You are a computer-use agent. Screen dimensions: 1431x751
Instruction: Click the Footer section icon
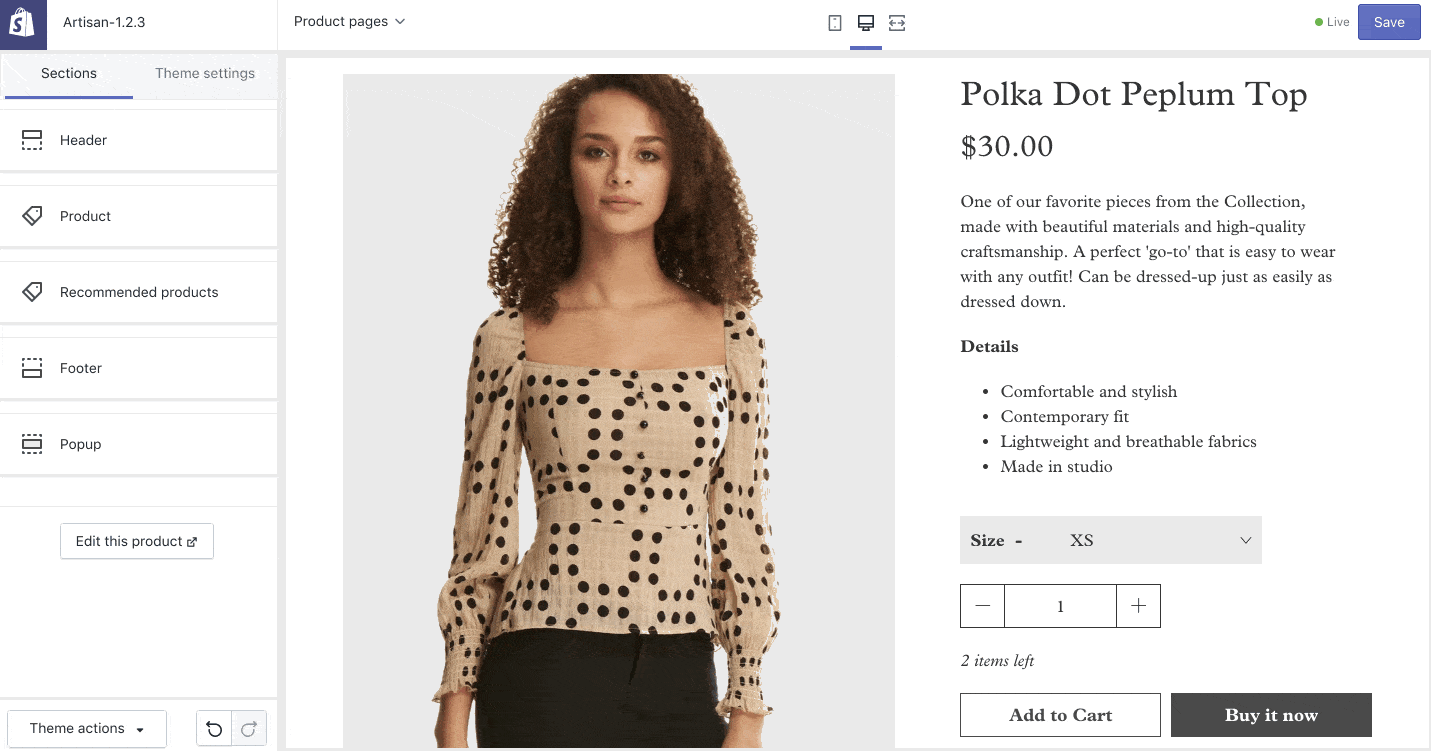tap(32, 368)
